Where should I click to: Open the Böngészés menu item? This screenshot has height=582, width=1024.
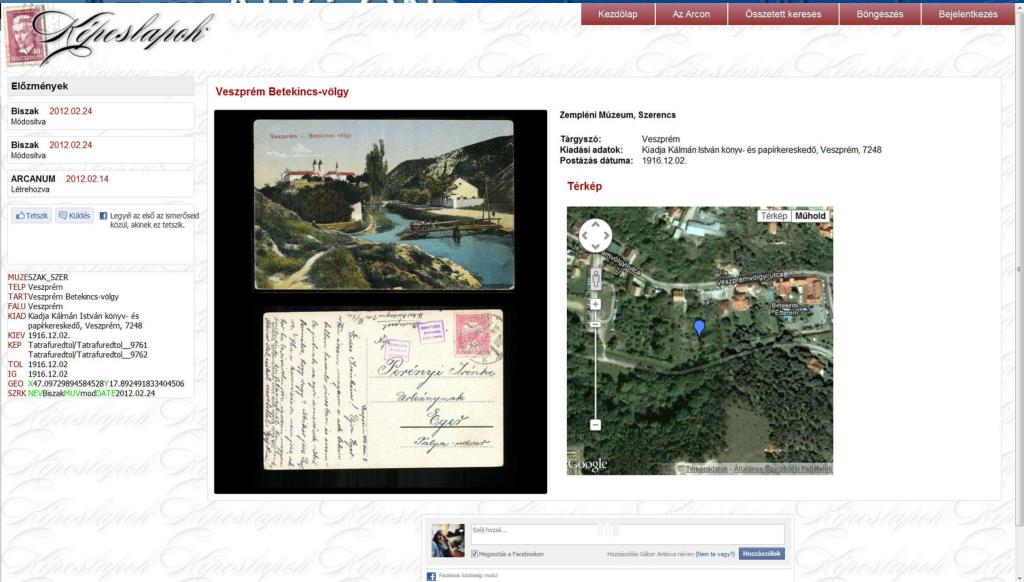[x=880, y=14]
